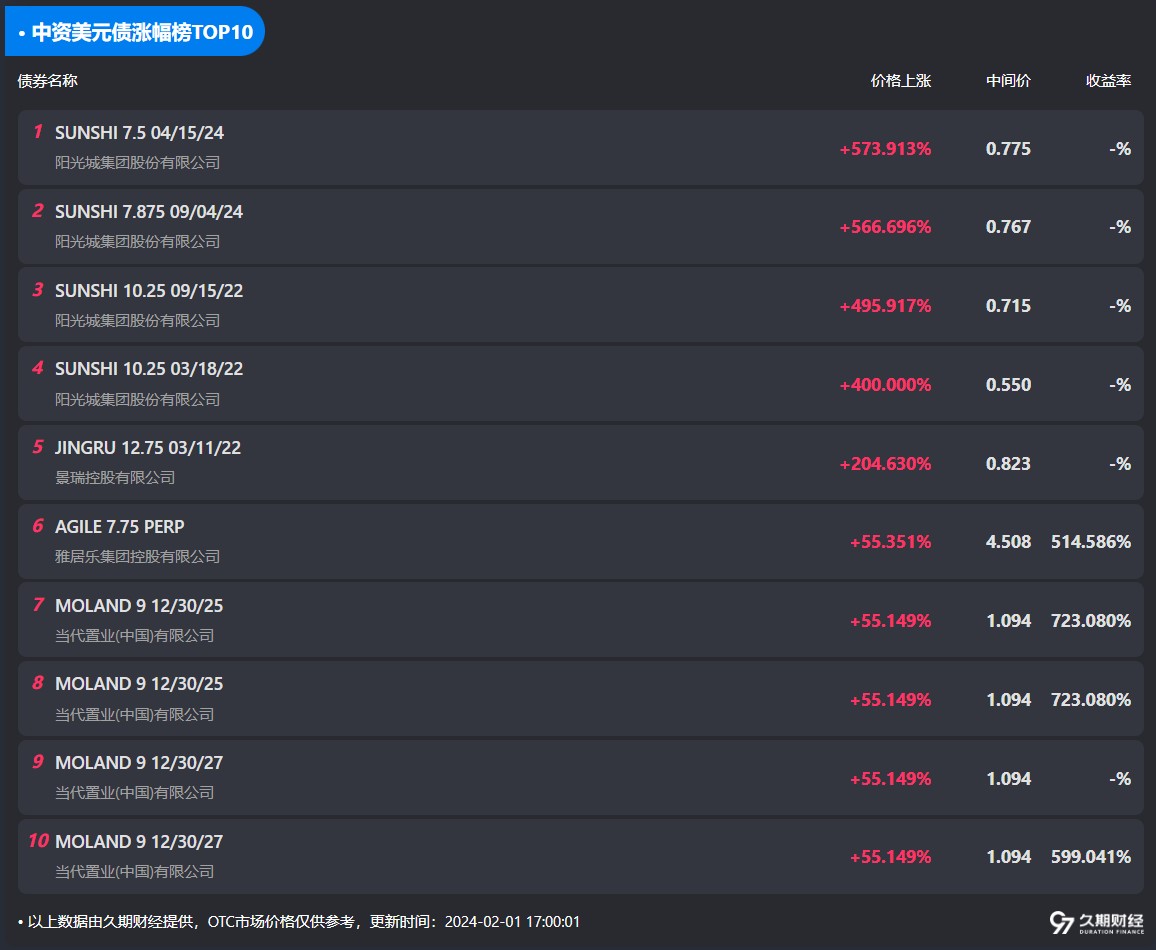Open the SUNSHI 7.5 04/15/24 bond

click(x=139, y=133)
